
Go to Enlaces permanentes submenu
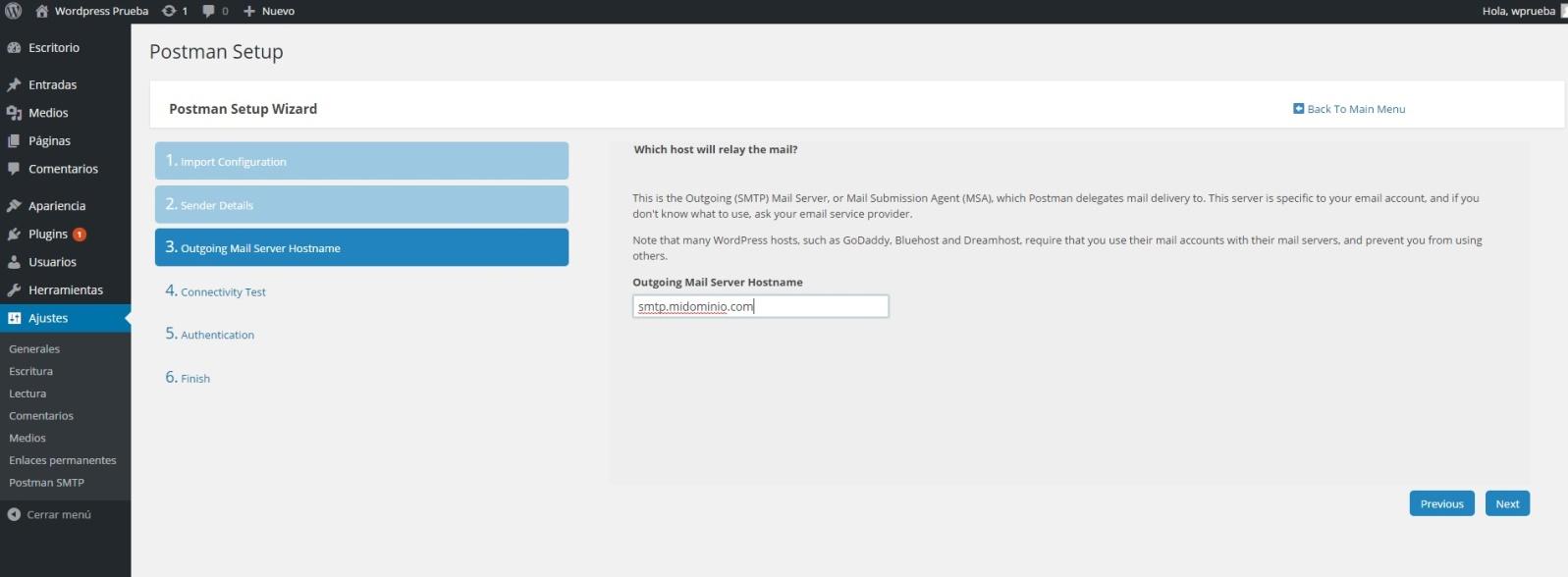tap(63, 460)
